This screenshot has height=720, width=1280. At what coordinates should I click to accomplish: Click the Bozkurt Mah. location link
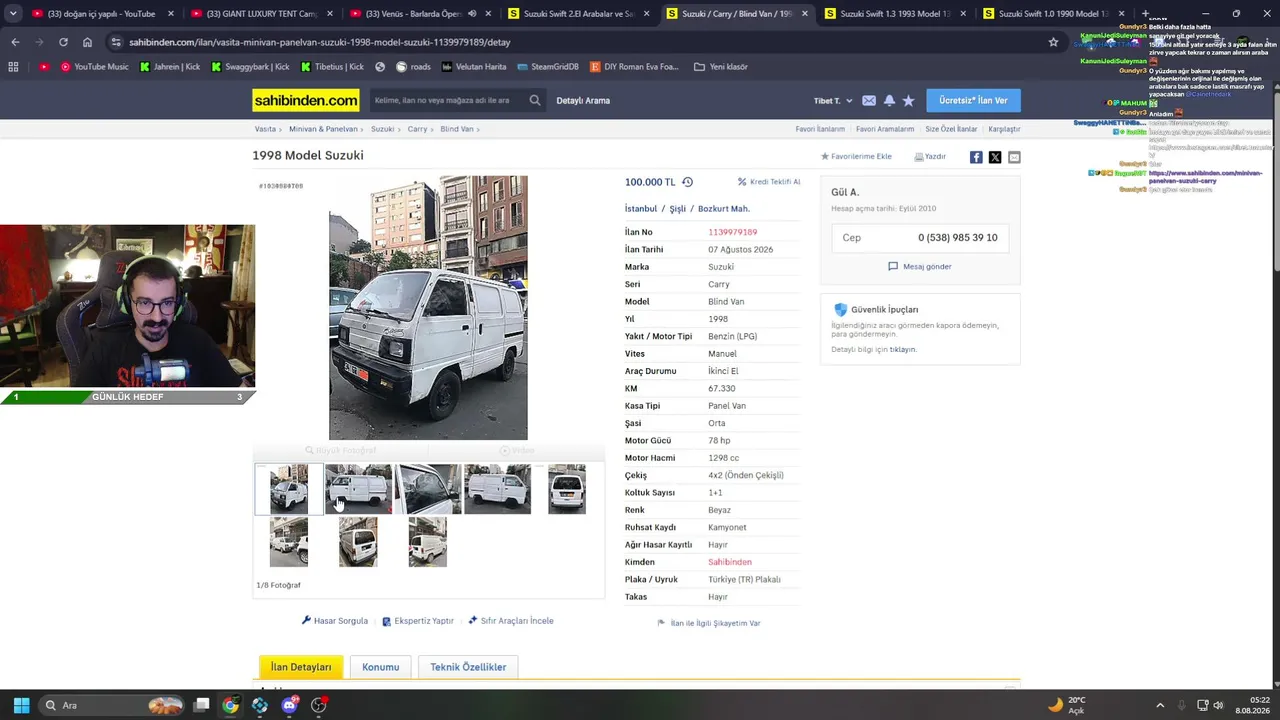point(724,209)
